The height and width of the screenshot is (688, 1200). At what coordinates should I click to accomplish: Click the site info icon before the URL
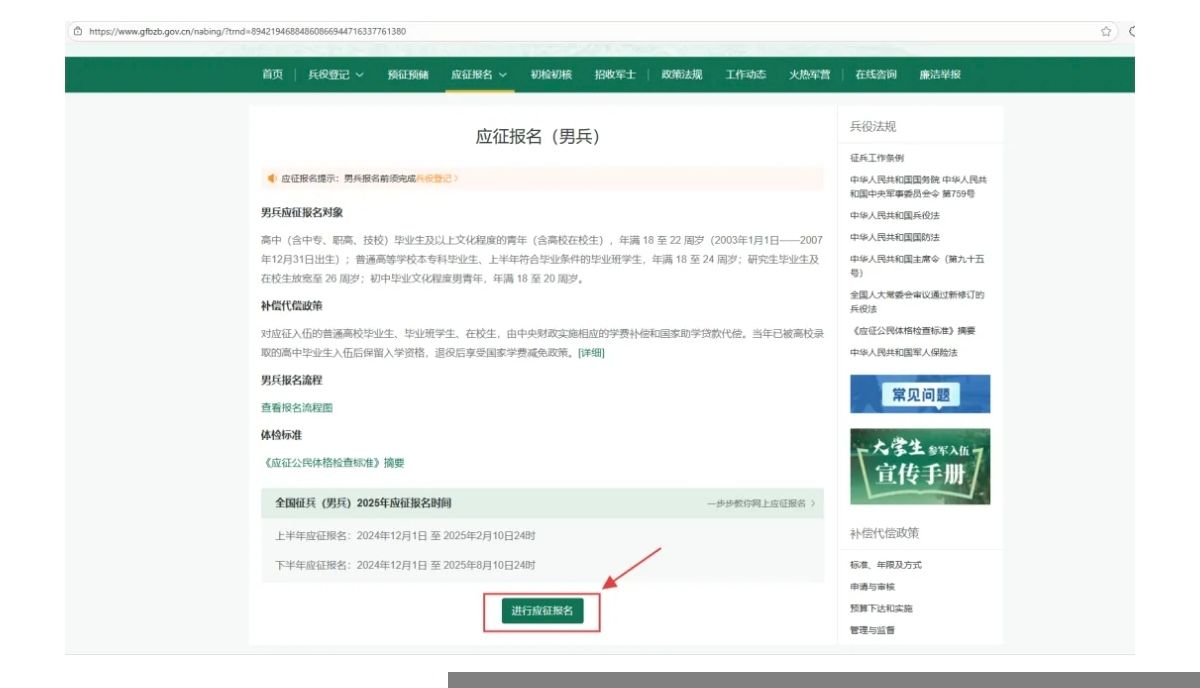77,31
